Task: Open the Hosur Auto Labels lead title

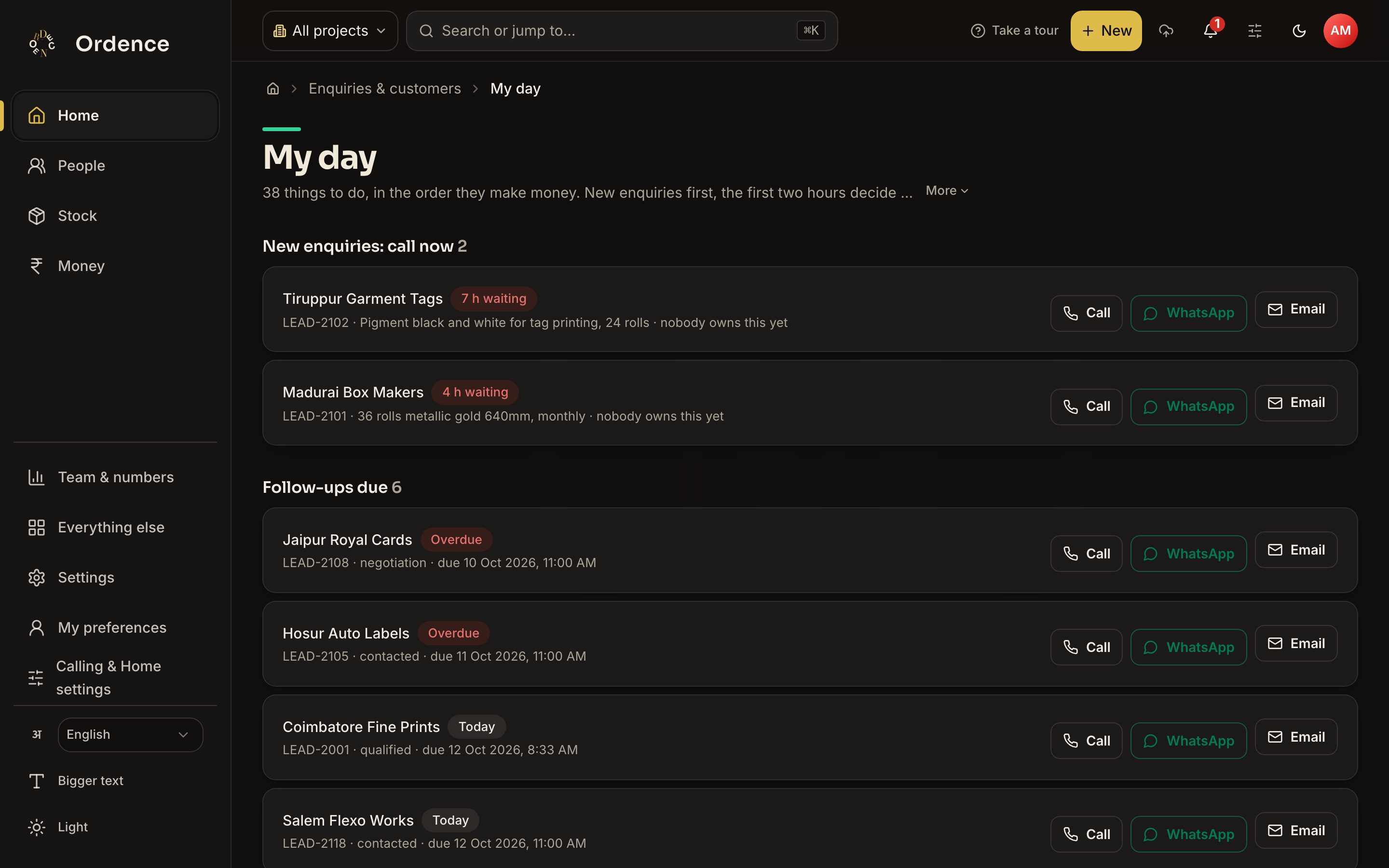Action: coord(345,633)
